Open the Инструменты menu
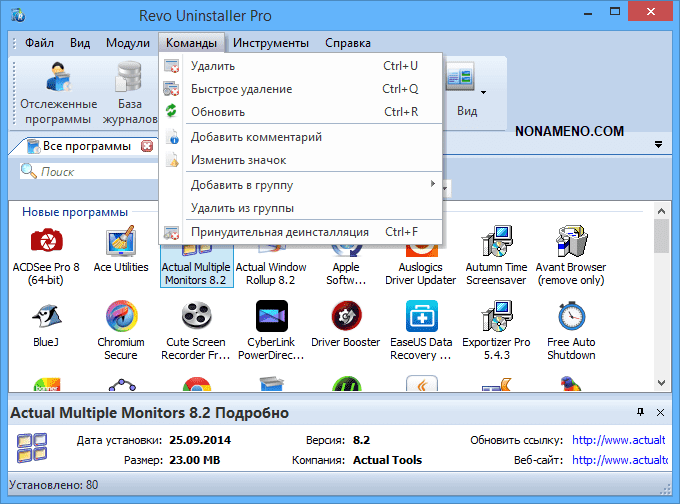 pyautogui.click(x=270, y=43)
